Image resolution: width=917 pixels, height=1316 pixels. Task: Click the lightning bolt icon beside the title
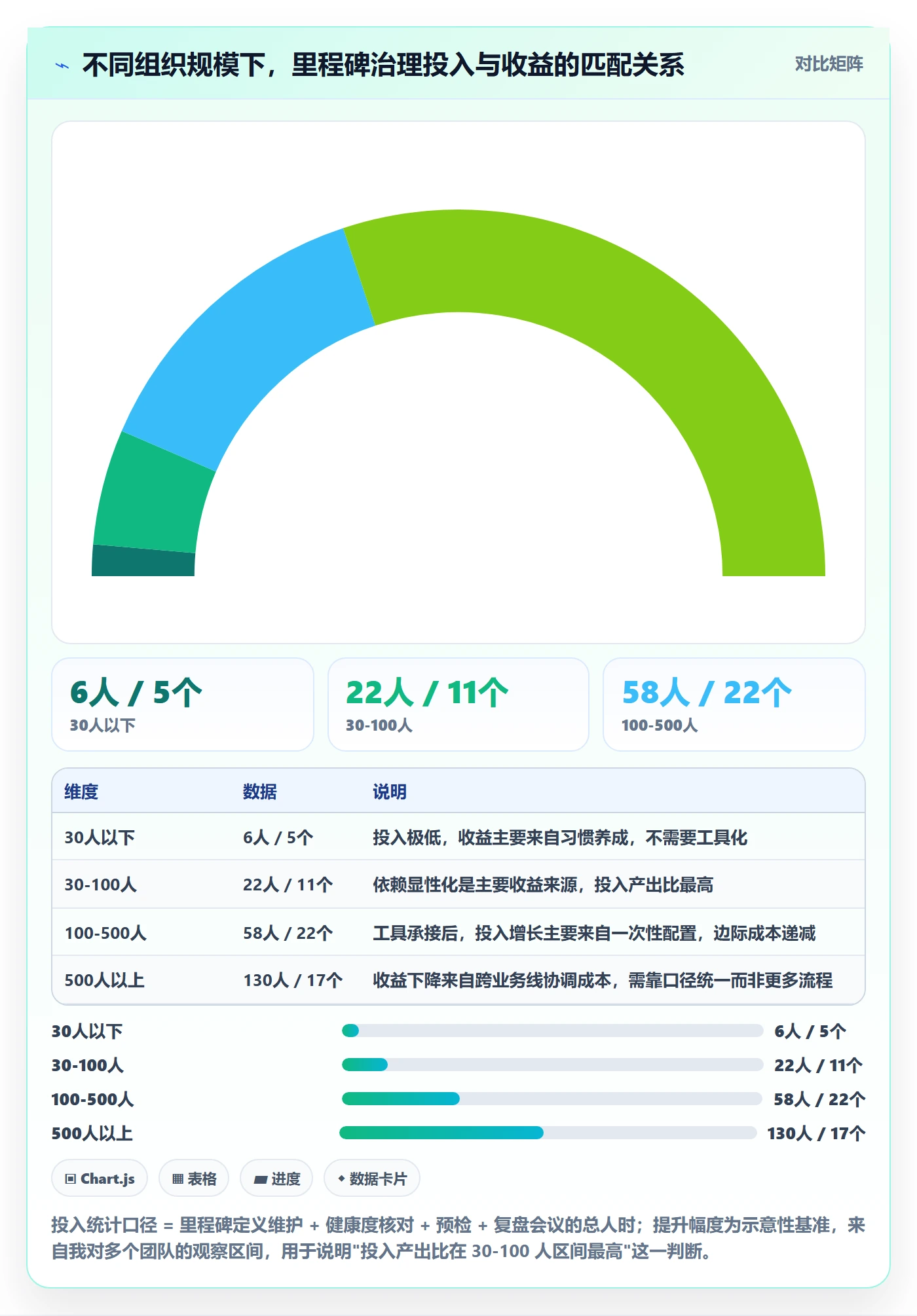pos(62,65)
